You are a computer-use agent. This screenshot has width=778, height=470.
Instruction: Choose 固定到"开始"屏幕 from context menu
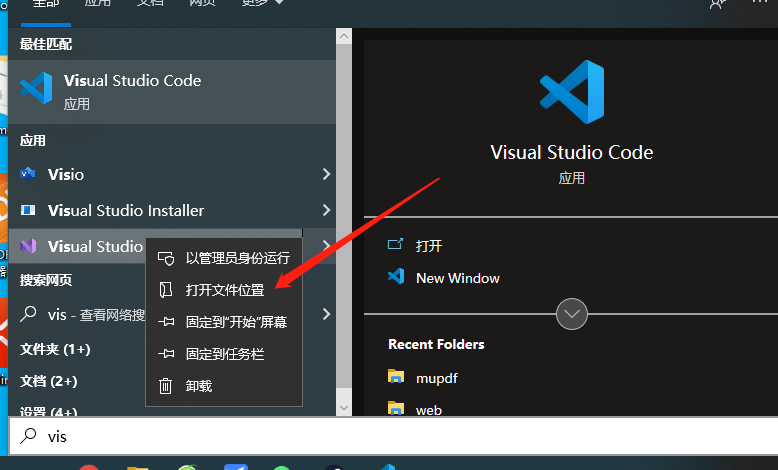[224, 322]
